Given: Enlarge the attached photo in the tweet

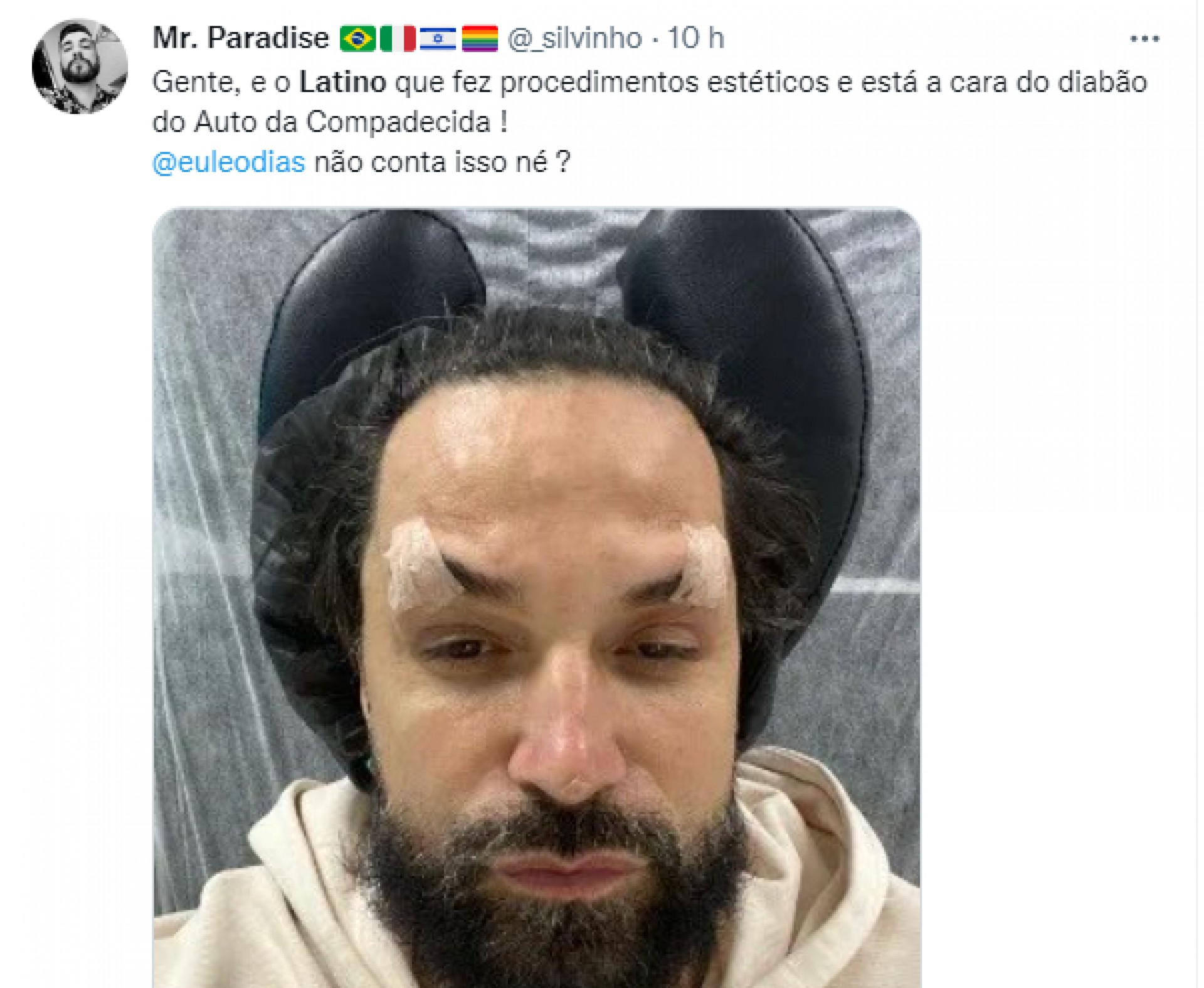Looking at the screenshot, I should tap(537, 598).
